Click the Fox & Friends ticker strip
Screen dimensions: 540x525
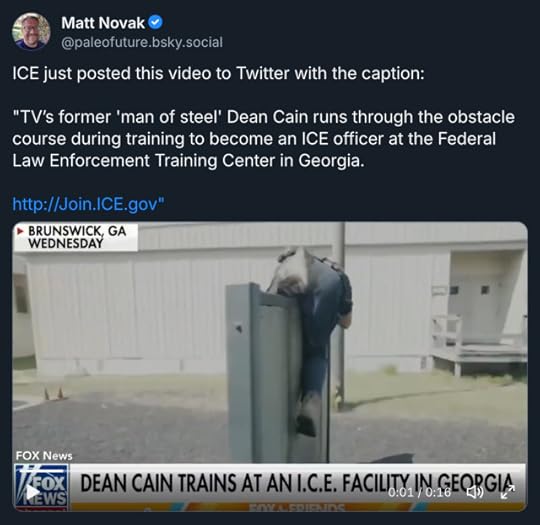tap(297, 507)
